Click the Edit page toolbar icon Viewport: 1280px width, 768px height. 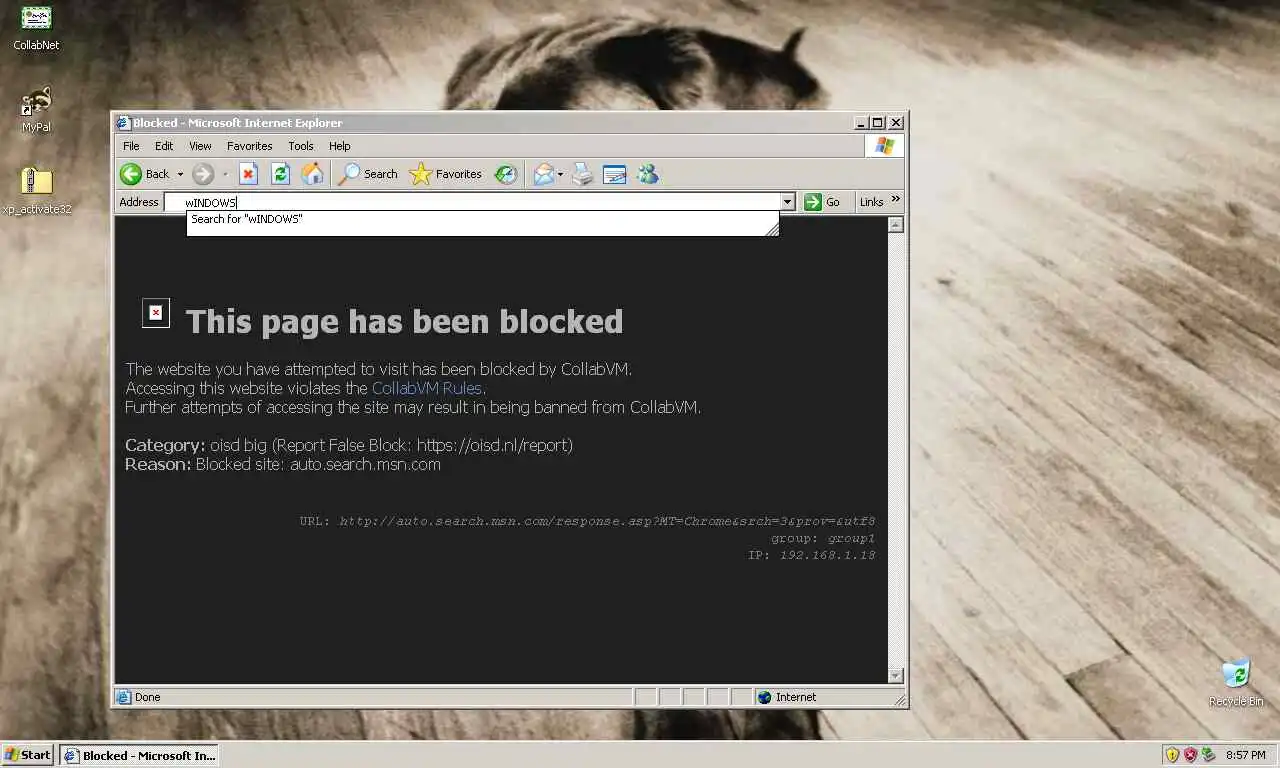614,174
